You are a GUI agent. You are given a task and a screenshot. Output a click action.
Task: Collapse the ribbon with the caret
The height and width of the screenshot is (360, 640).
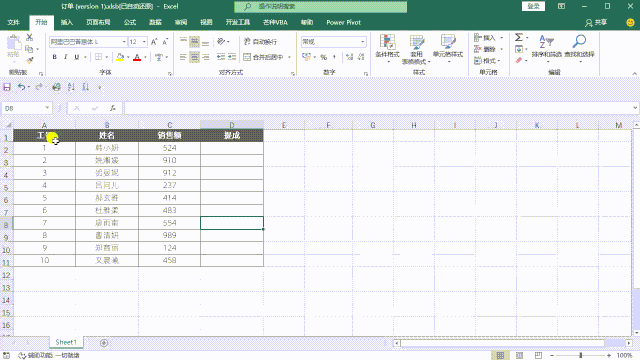tap(634, 73)
